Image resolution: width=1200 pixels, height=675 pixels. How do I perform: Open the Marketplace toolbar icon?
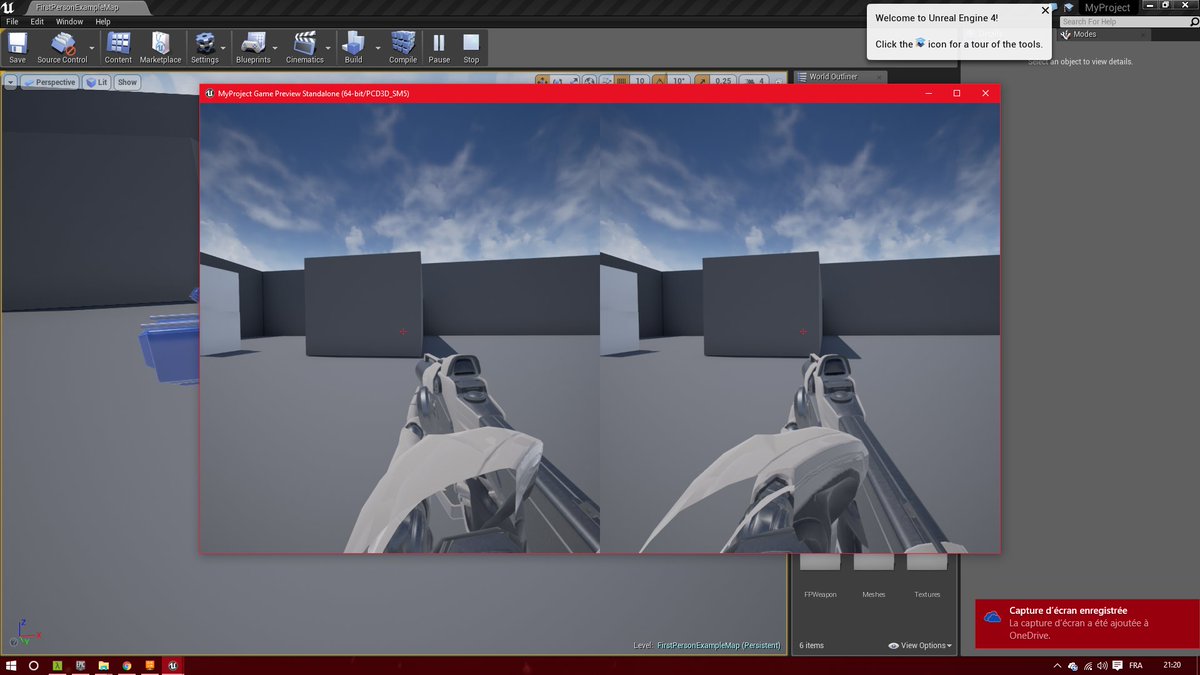(160, 48)
